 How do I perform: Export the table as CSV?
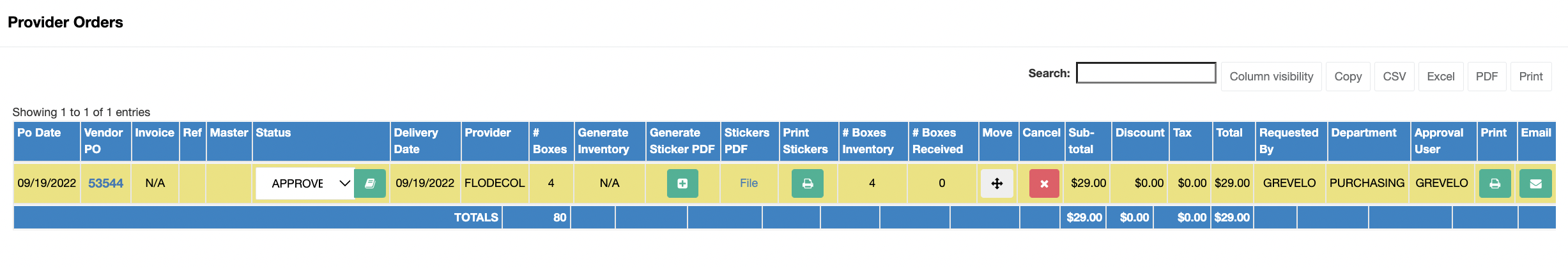(x=1394, y=77)
